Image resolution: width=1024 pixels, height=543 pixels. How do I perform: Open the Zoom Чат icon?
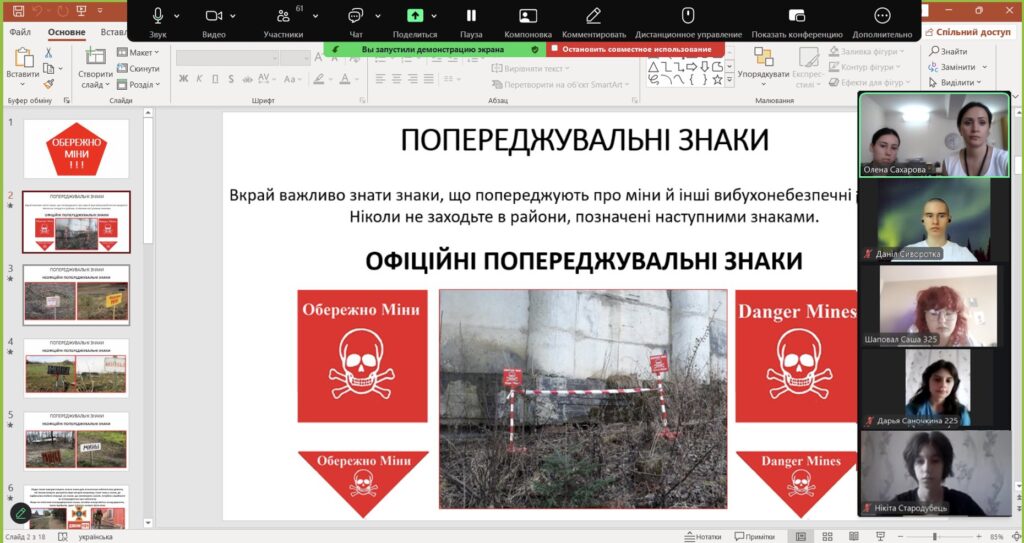(355, 16)
